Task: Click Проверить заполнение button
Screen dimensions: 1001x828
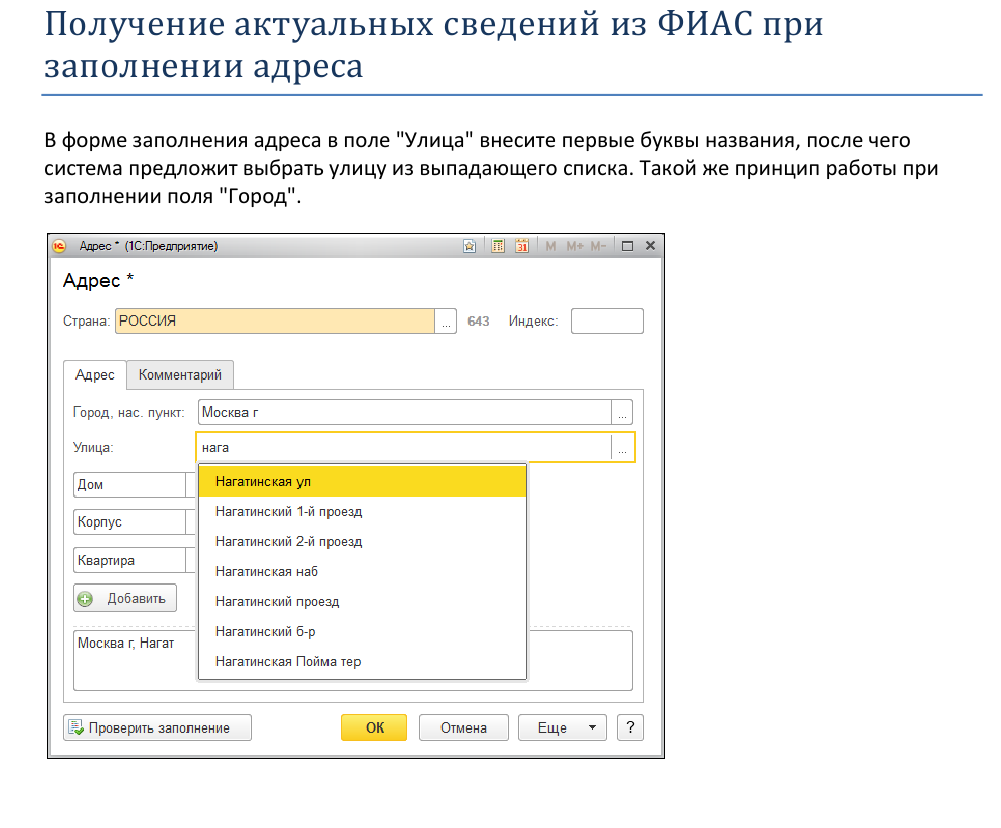Action: coord(158,728)
